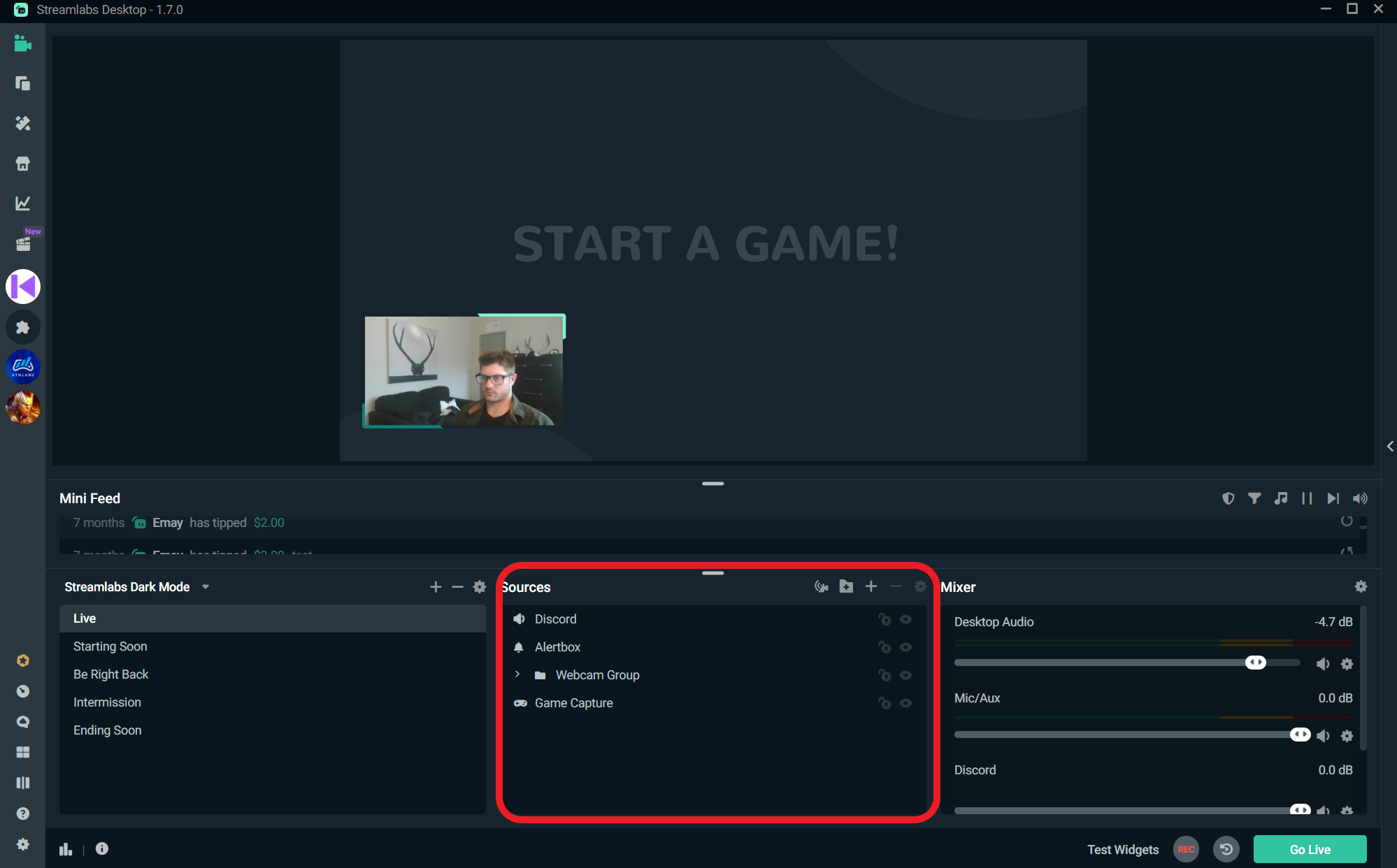Viewport: 1397px width, 868px height.
Task: Toggle visibility of the Discord source
Action: pyautogui.click(x=905, y=619)
